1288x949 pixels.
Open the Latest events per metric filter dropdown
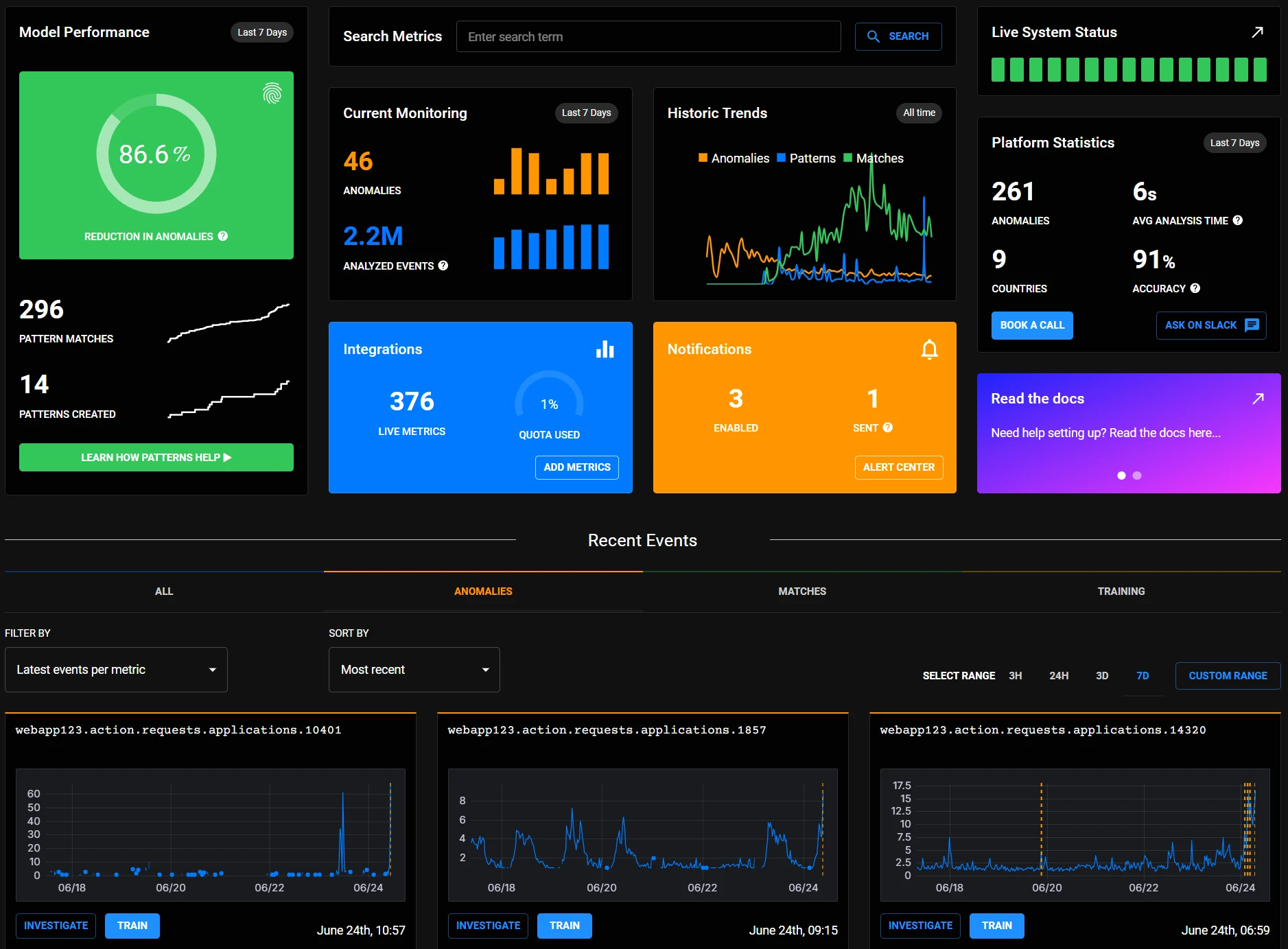tap(115, 669)
